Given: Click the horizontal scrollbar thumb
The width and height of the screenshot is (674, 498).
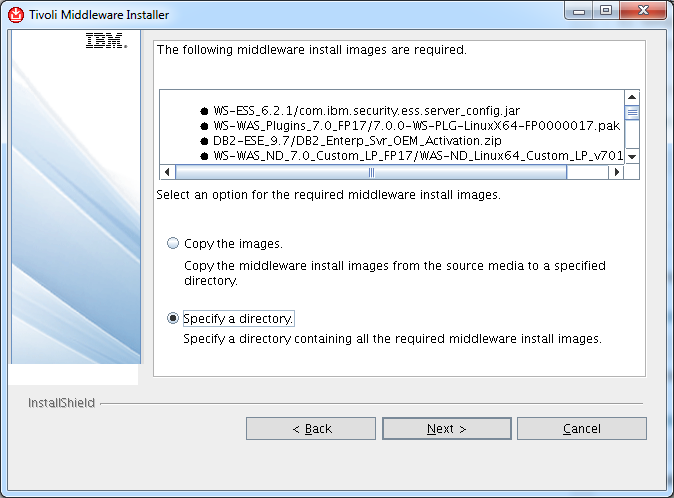Looking at the screenshot, I should pos(371,172).
